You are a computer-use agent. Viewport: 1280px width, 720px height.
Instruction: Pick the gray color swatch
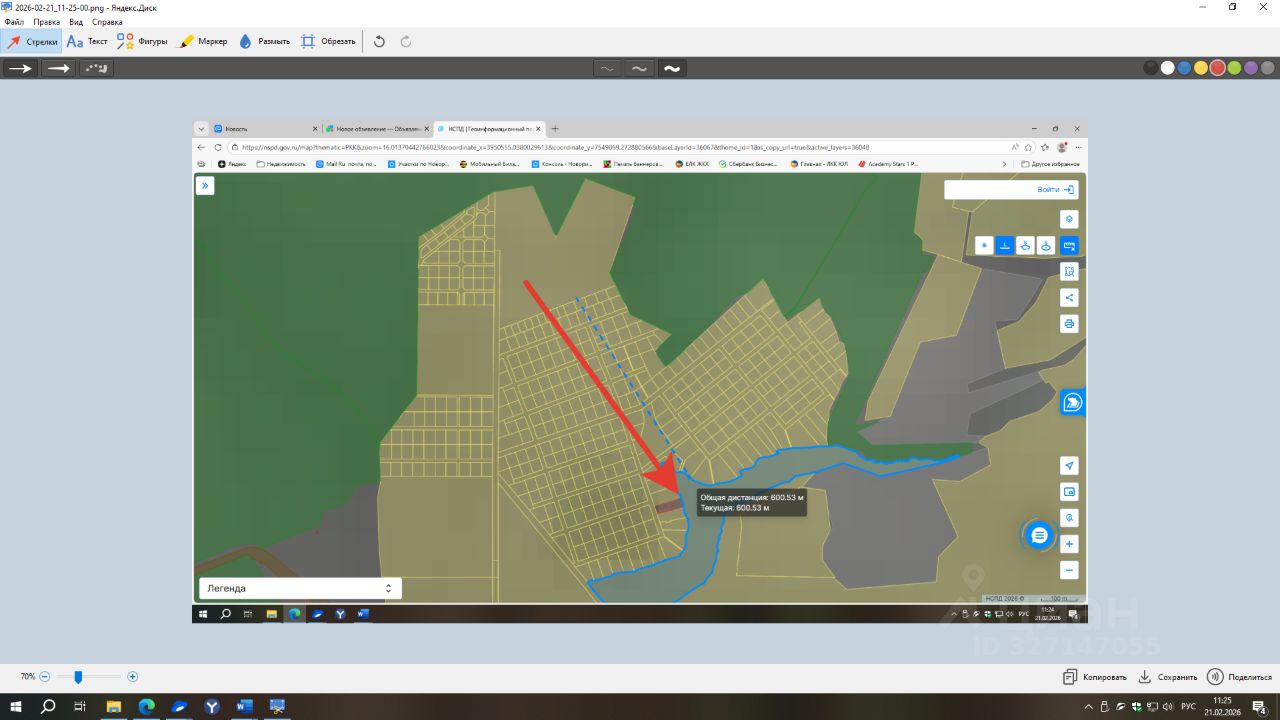tap(1268, 68)
